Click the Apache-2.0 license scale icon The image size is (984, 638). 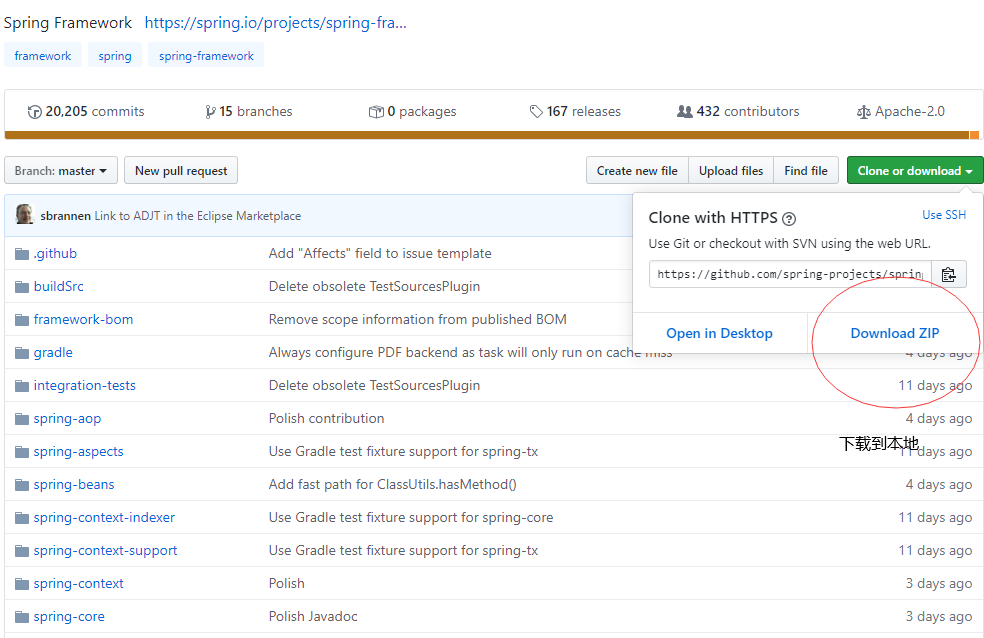864,112
